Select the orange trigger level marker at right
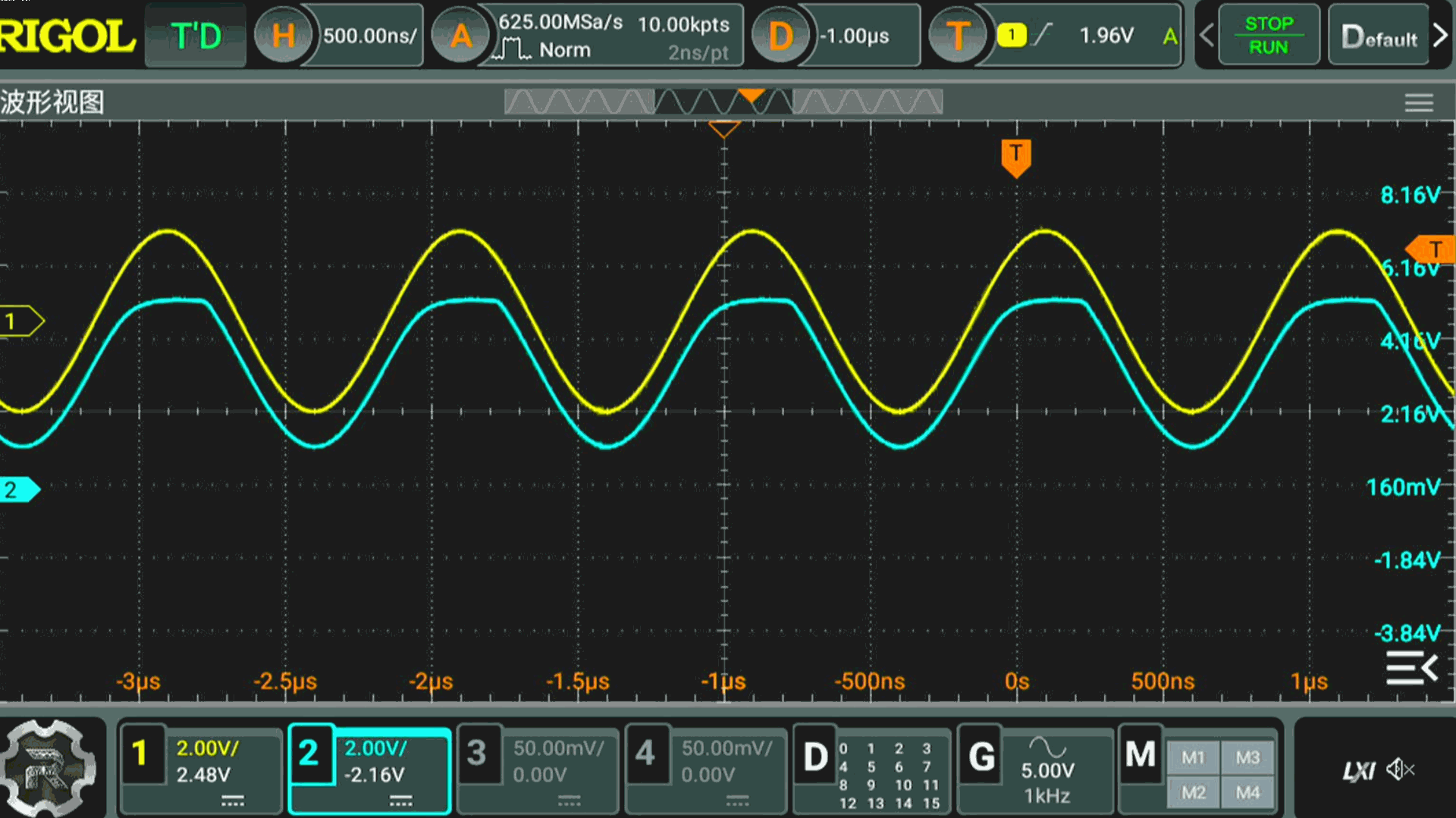The width and height of the screenshot is (1456, 818). point(1430,249)
